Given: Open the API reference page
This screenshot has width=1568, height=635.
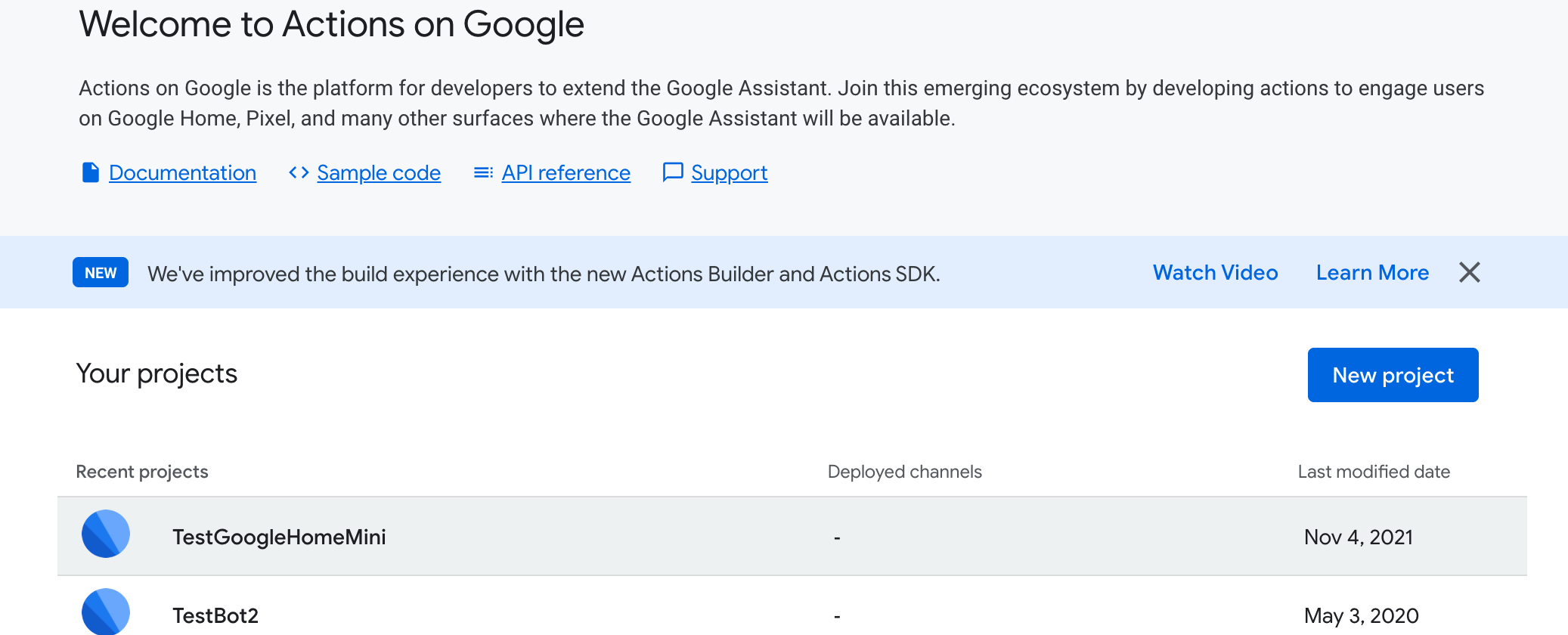Looking at the screenshot, I should point(566,172).
